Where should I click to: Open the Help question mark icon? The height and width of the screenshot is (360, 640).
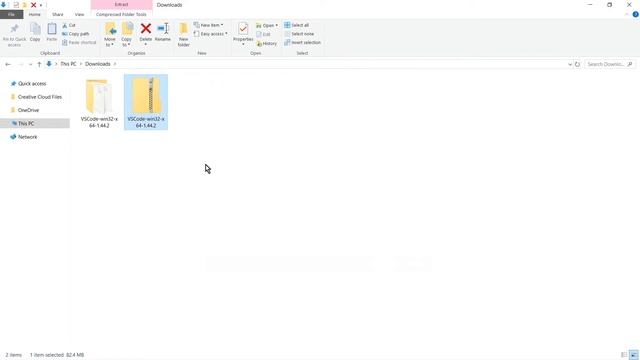pyautogui.click(x=635, y=14)
